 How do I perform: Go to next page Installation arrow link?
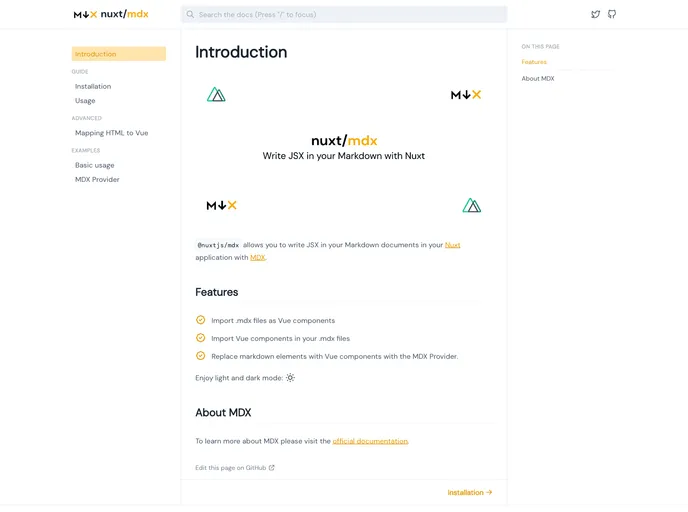tap(469, 492)
